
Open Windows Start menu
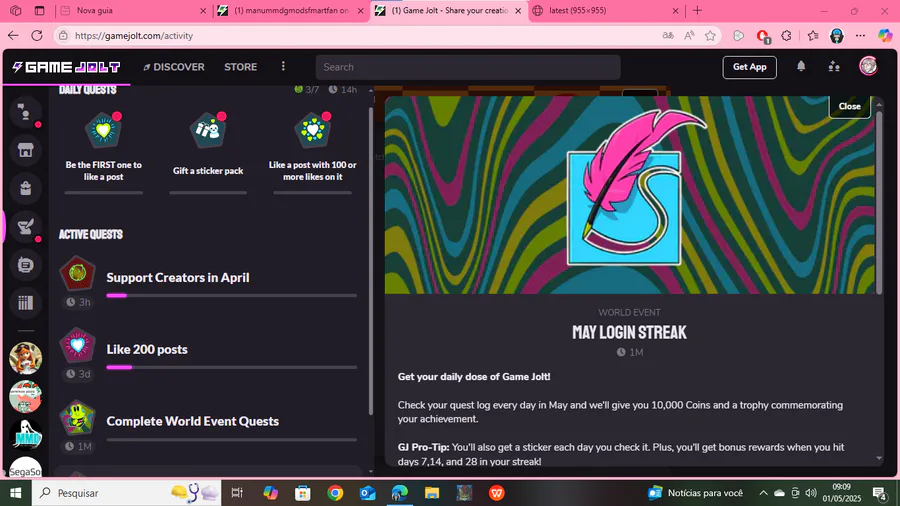[15, 493]
